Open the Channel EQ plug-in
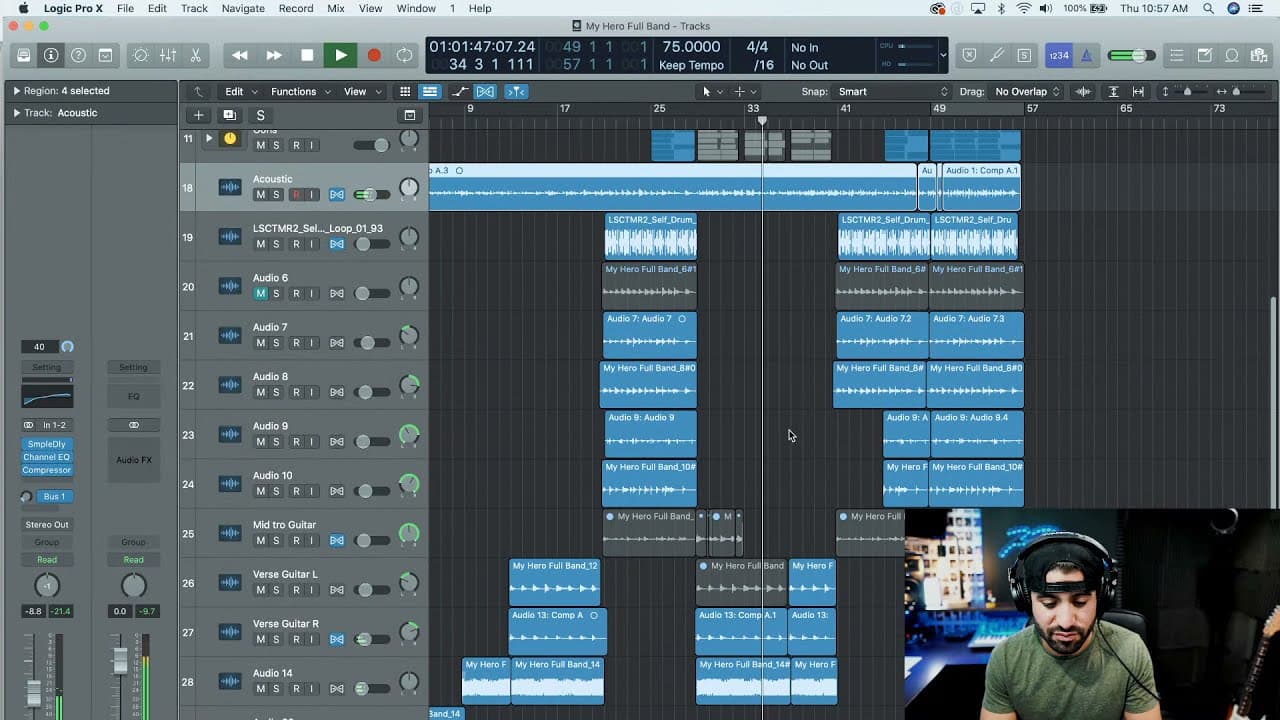 (x=47, y=457)
